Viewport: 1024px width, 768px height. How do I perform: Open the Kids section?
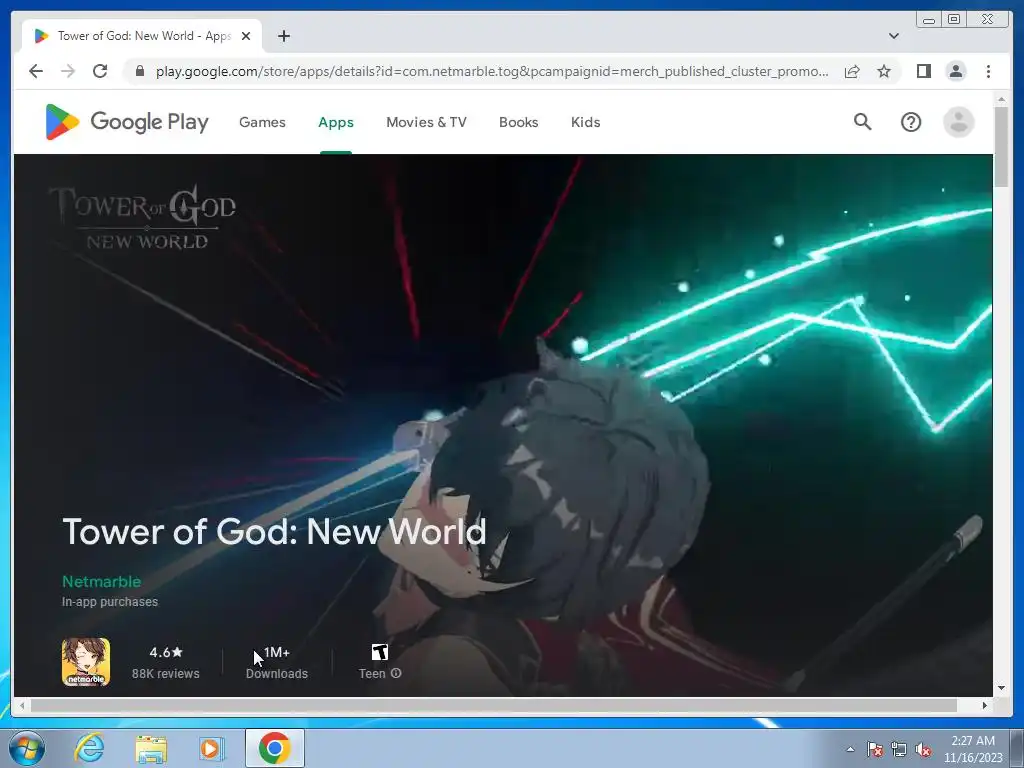pos(585,122)
